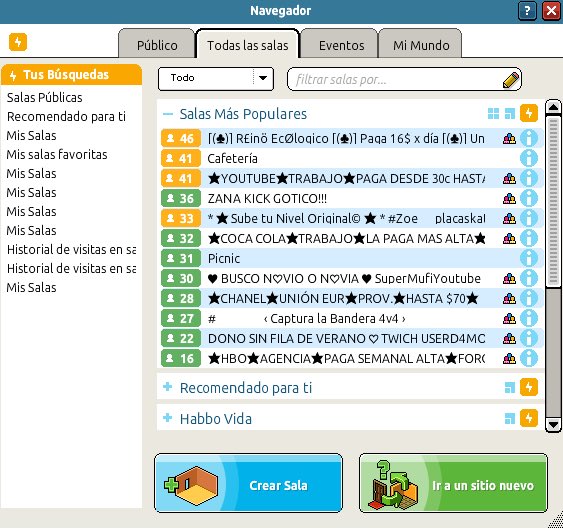Open the info icon for the Cafetería room
This screenshot has height=529, width=563.
point(529,158)
